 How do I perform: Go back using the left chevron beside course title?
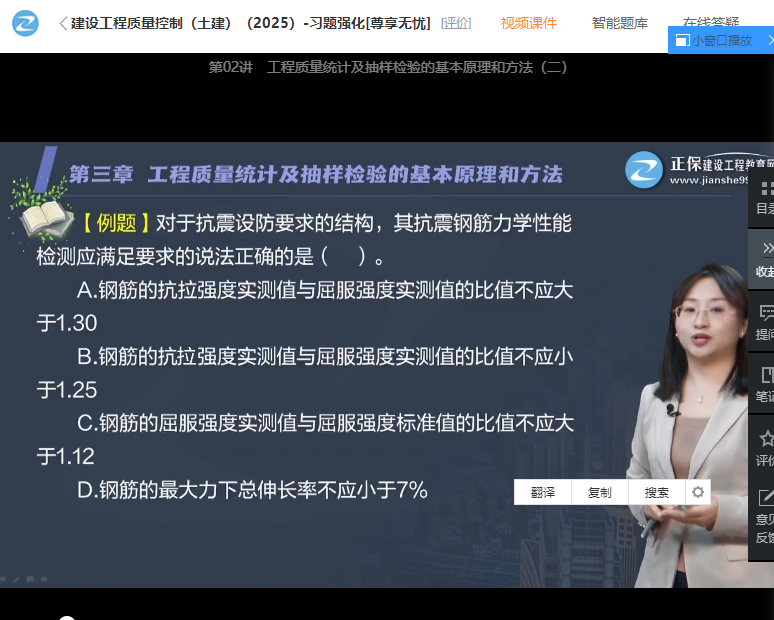tap(63, 23)
